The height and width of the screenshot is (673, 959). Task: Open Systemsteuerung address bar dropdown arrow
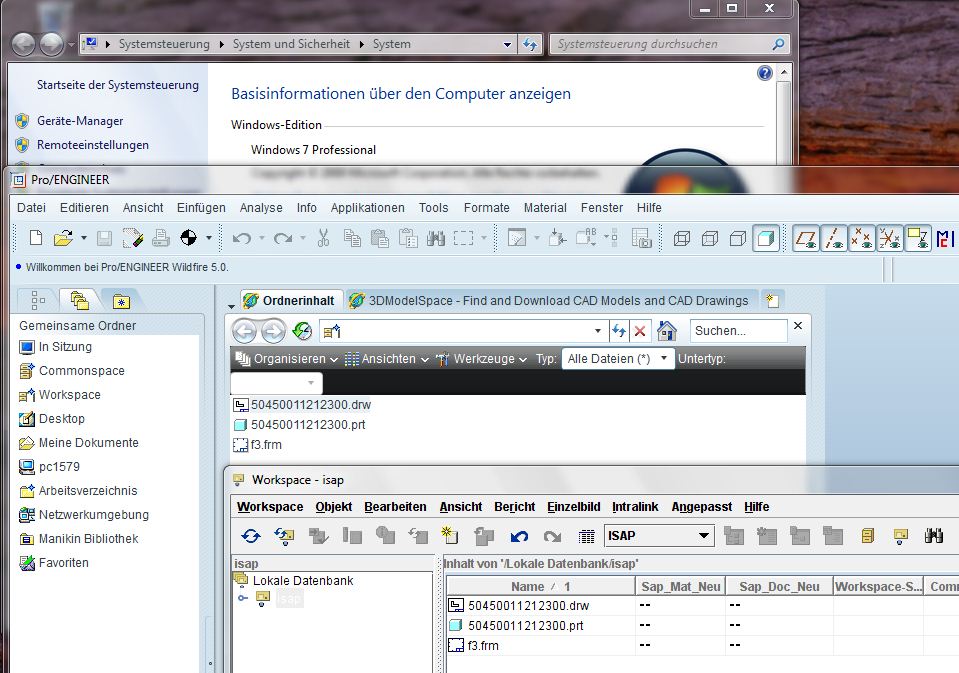[507, 44]
